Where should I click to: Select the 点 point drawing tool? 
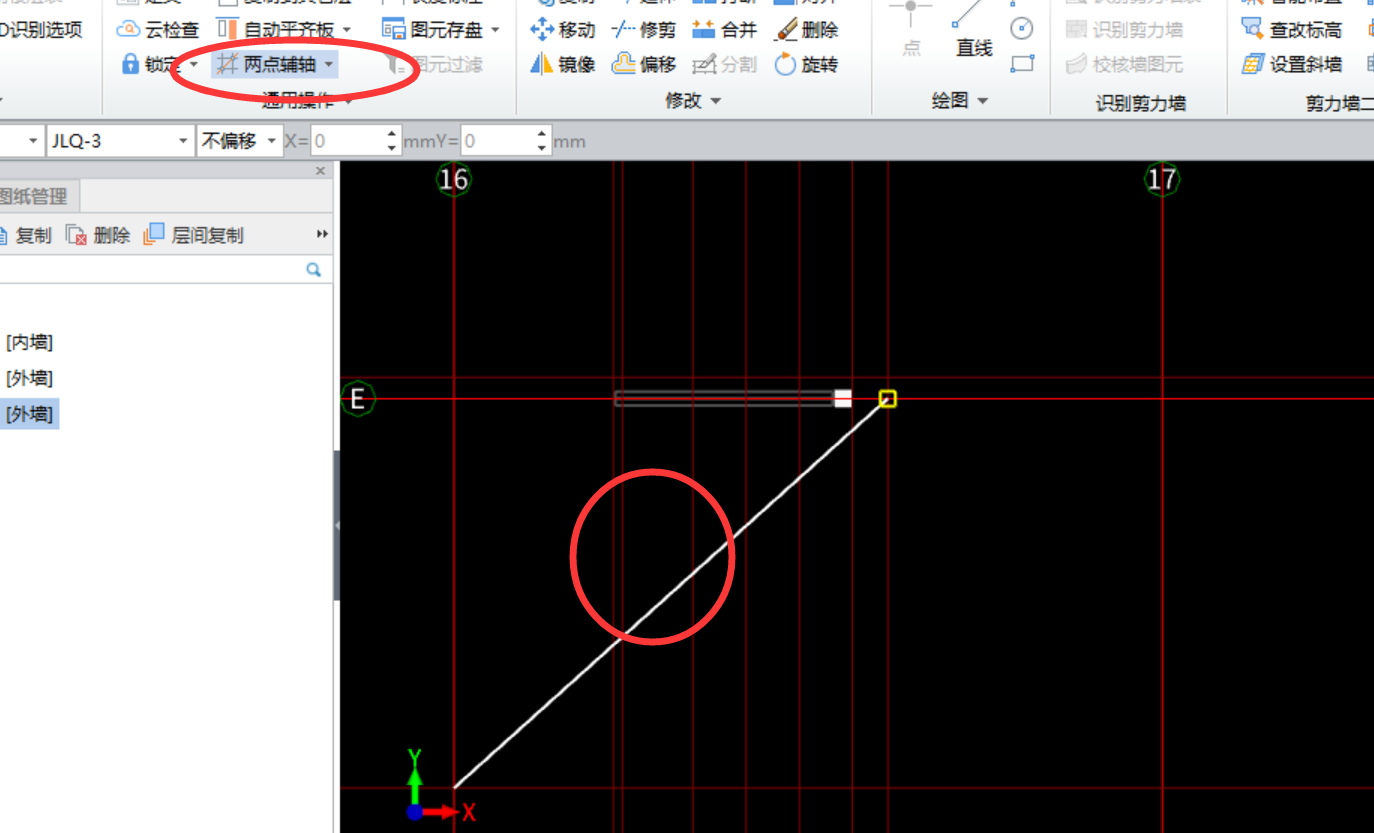coord(911,27)
